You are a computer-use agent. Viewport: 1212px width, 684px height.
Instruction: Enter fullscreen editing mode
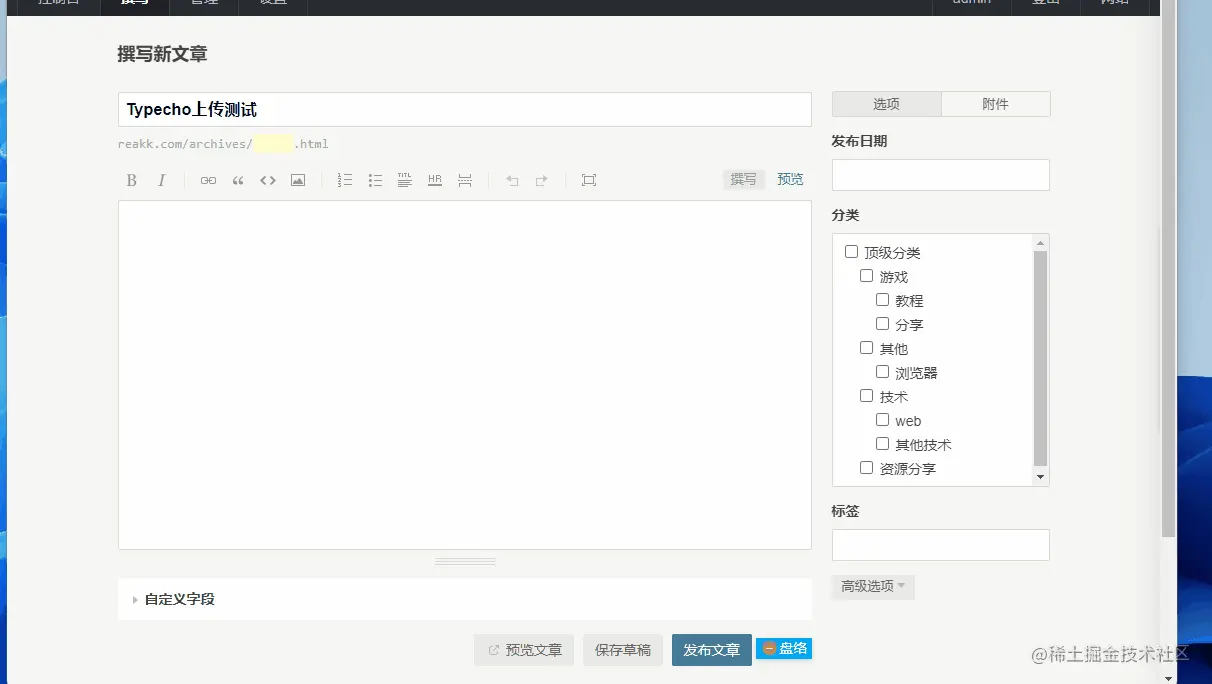coord(589,180)
